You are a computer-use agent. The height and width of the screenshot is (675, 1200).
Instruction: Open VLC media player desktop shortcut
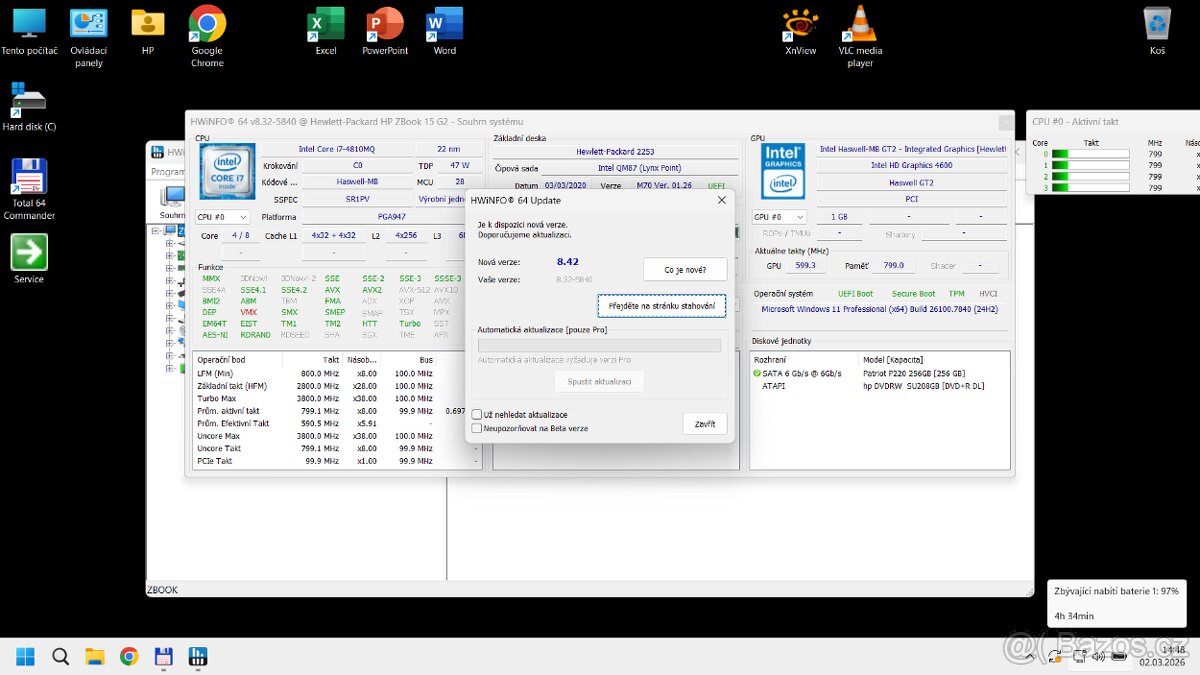coord(860,37)
